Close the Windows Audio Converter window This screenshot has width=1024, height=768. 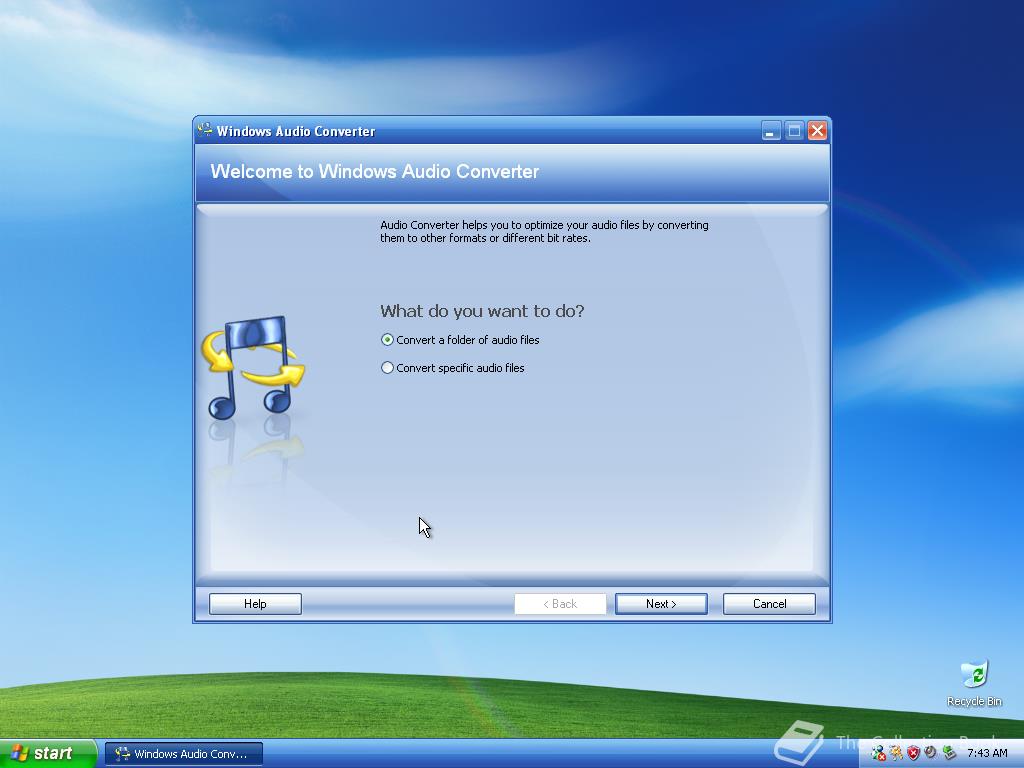(x=817, y=131)
